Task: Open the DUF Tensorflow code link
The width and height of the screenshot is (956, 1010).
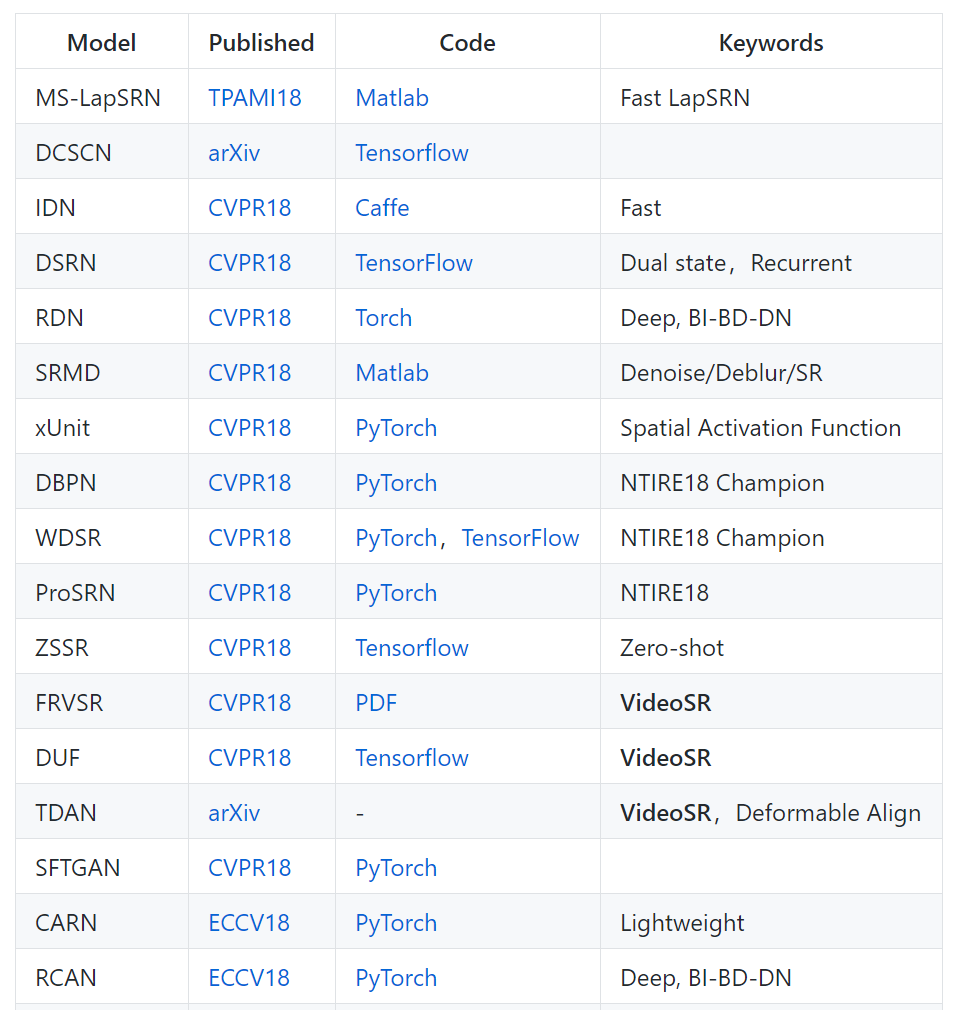Action: coord(411,758)
